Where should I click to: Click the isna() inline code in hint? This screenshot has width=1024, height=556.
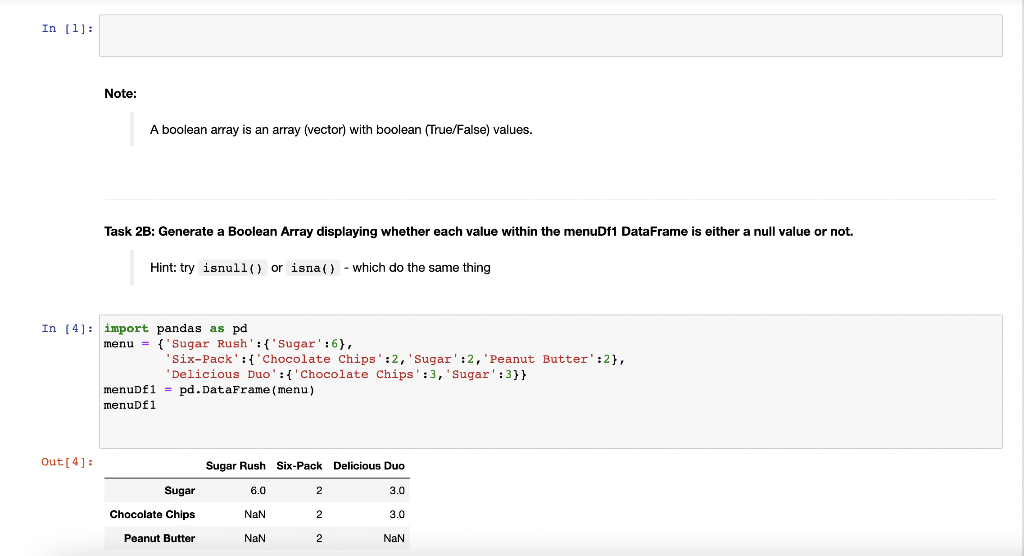point(313,268)
